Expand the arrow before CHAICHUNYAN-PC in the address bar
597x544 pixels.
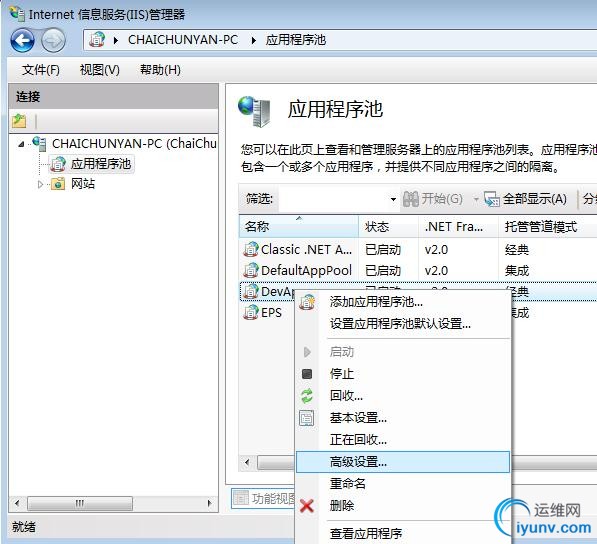[x=116, y=40]
